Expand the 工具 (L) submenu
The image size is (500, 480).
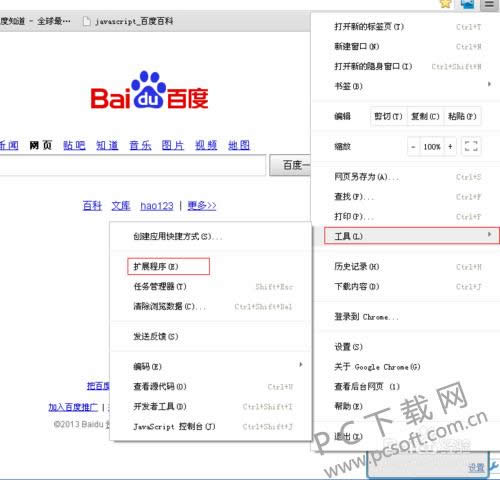pyautogui.click(x=412, y=236)
